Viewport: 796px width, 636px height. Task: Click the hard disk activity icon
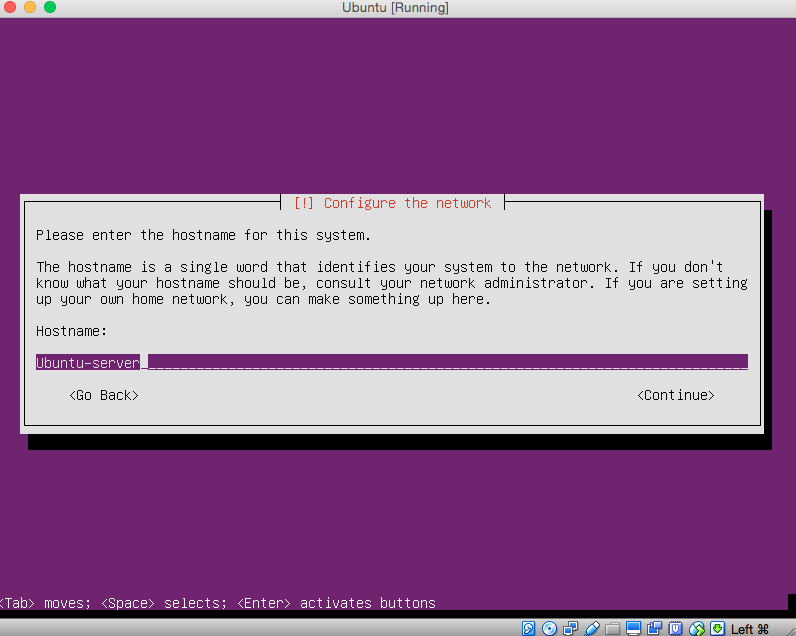coord(529,628)
